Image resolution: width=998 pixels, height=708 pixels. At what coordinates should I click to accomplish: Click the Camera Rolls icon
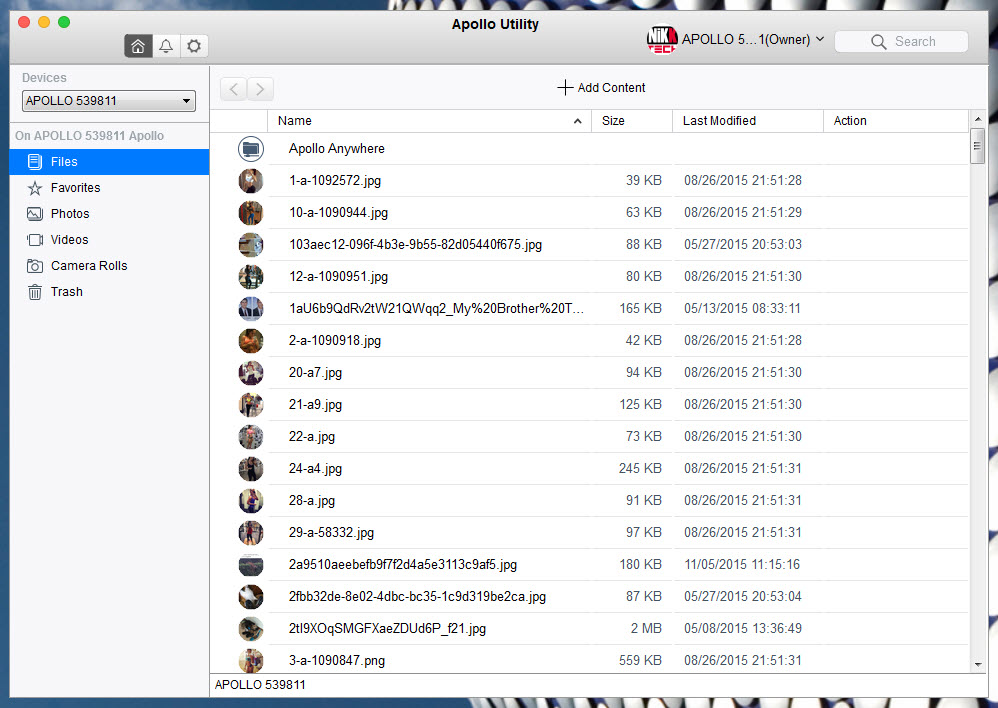coord(35,266)
